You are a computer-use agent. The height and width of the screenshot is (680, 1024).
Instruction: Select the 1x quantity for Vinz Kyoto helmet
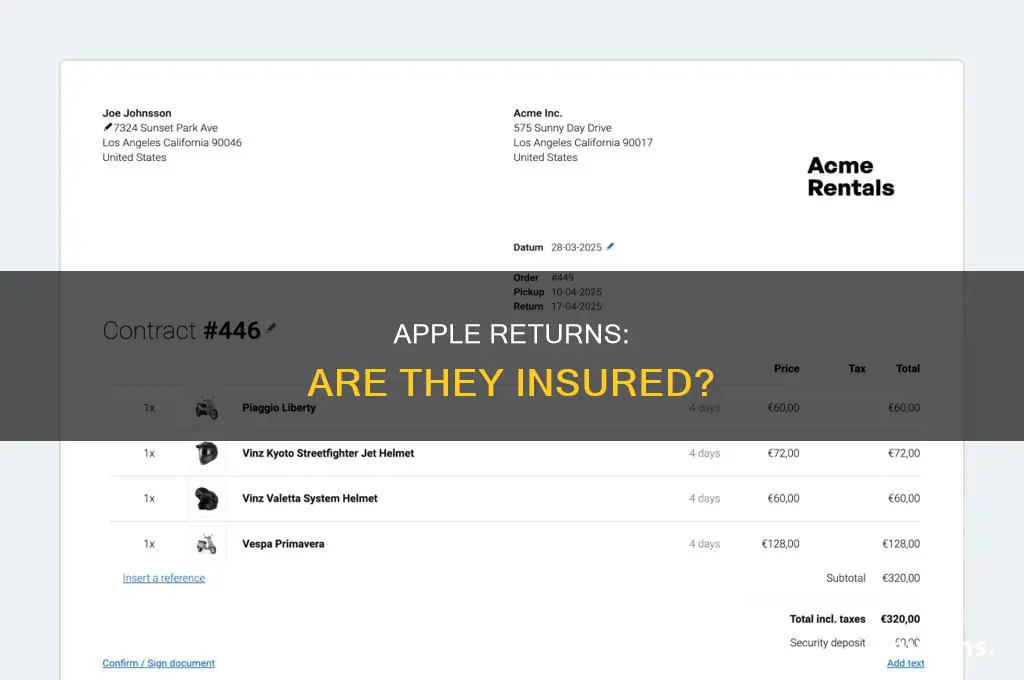click(x=149, y=453)
